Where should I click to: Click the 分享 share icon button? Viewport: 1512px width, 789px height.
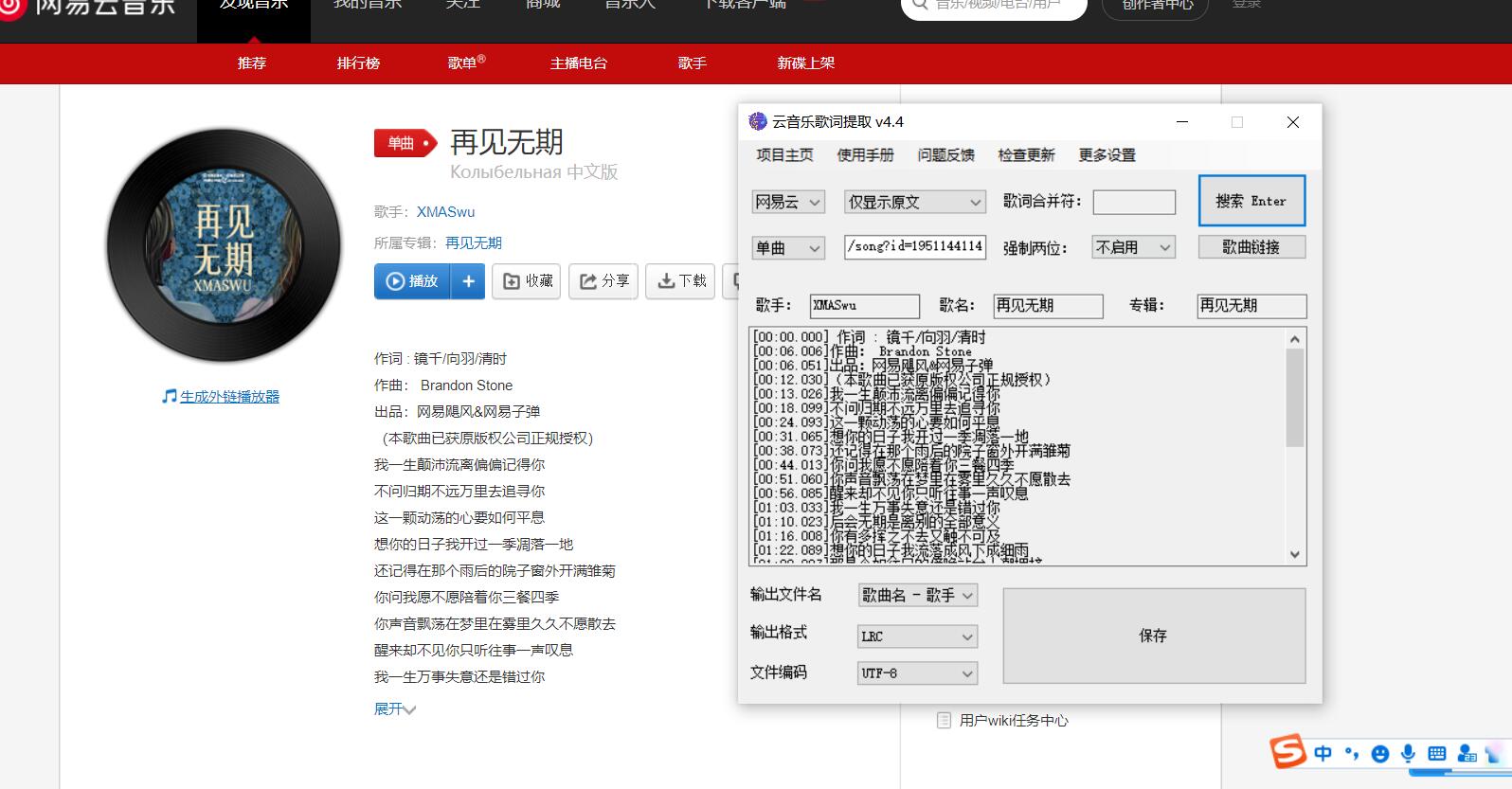pyautogui.click(x=603, y=281)
